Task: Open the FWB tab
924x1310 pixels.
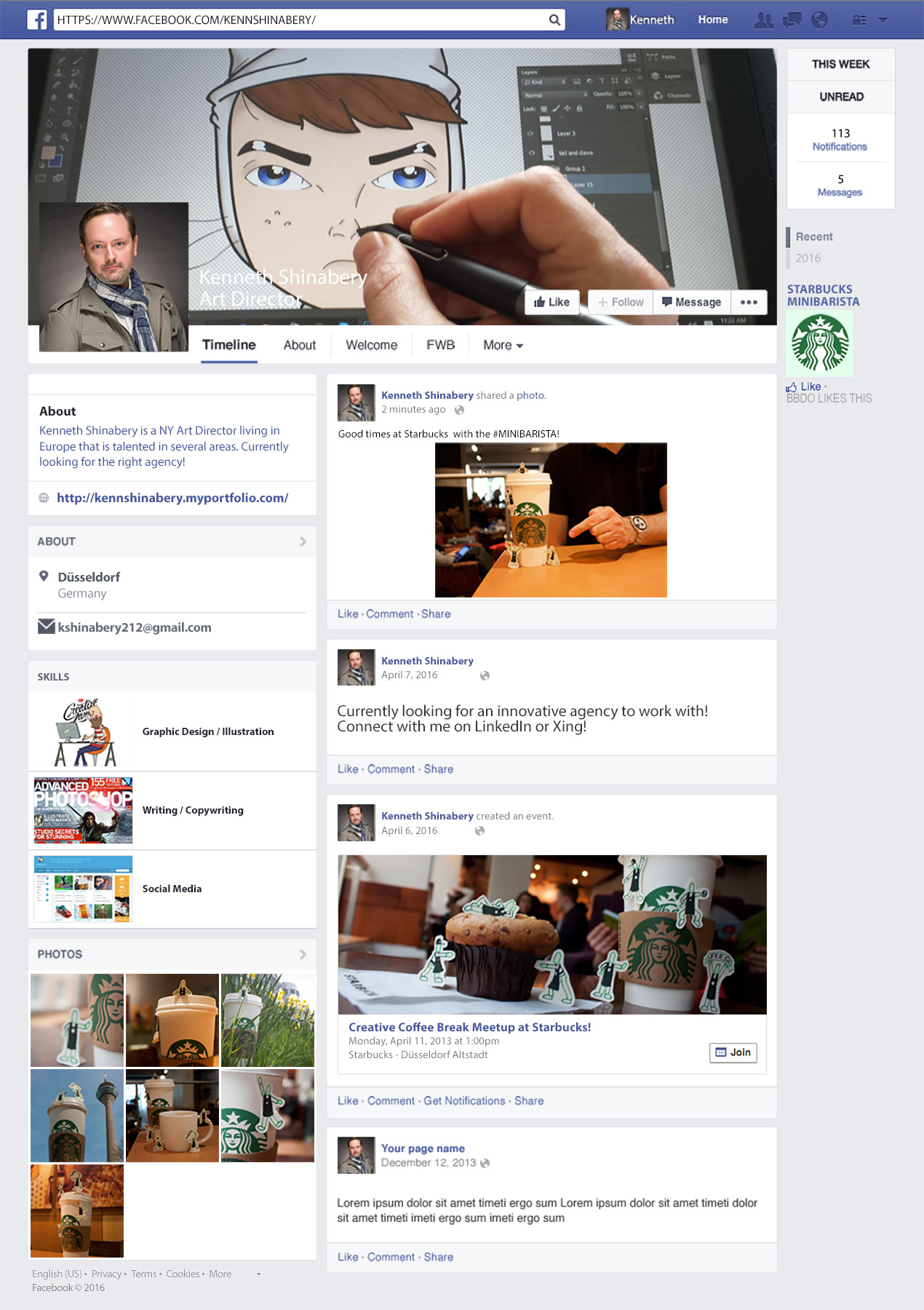Action: coord(441,345)
